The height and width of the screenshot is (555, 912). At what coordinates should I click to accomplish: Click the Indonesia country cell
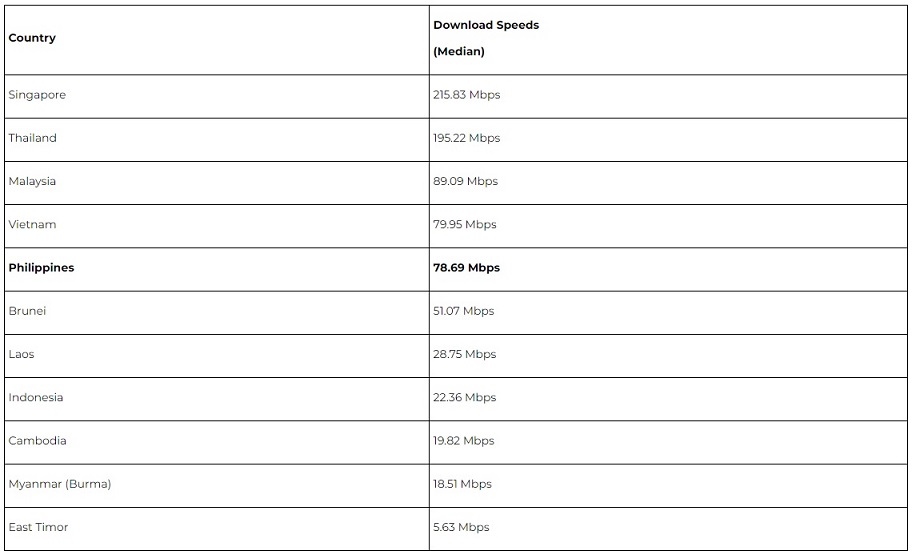pyautogui.click(x=36, y=397)
